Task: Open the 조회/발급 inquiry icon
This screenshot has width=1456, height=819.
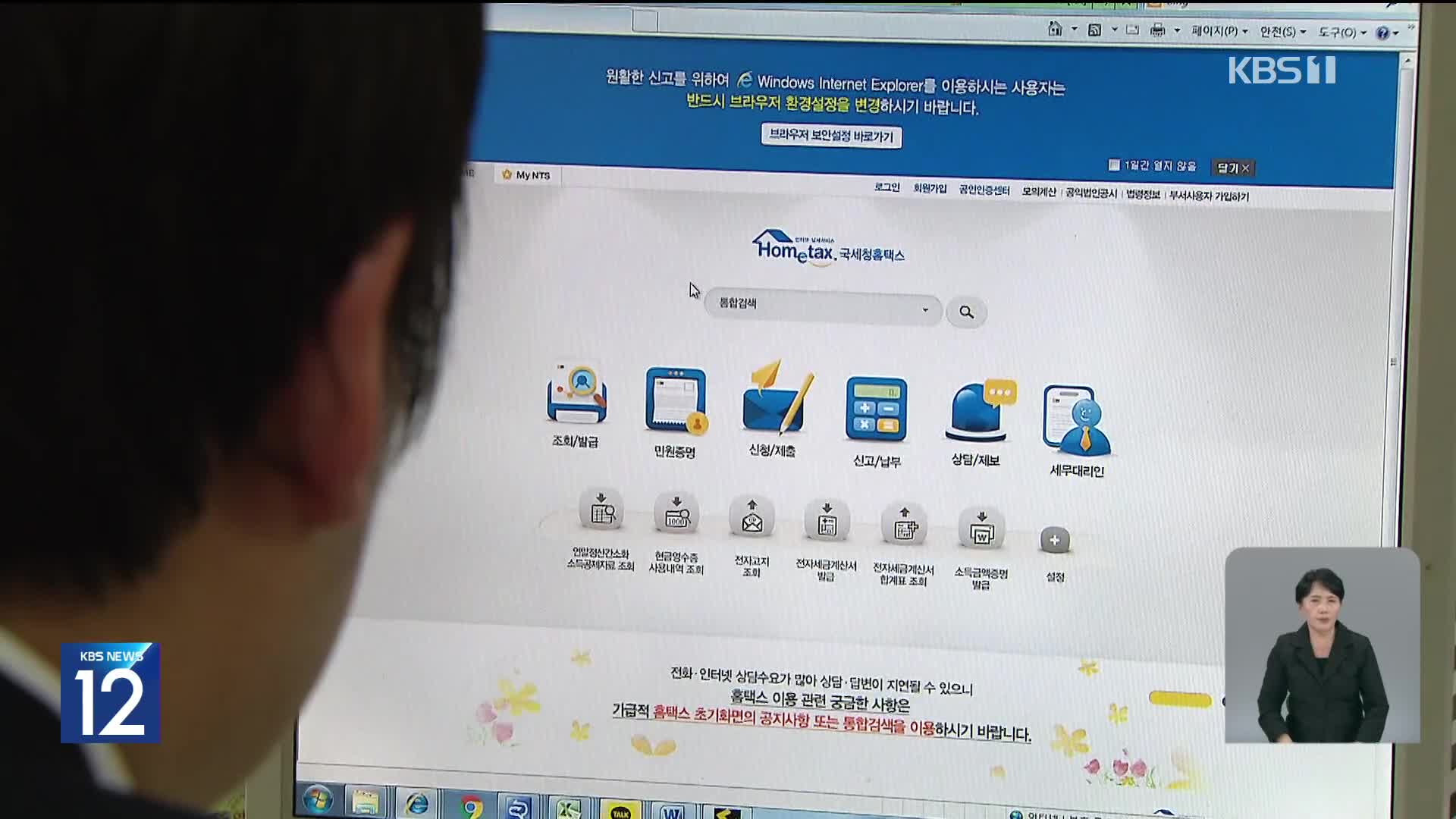Action: pos(576,393)
